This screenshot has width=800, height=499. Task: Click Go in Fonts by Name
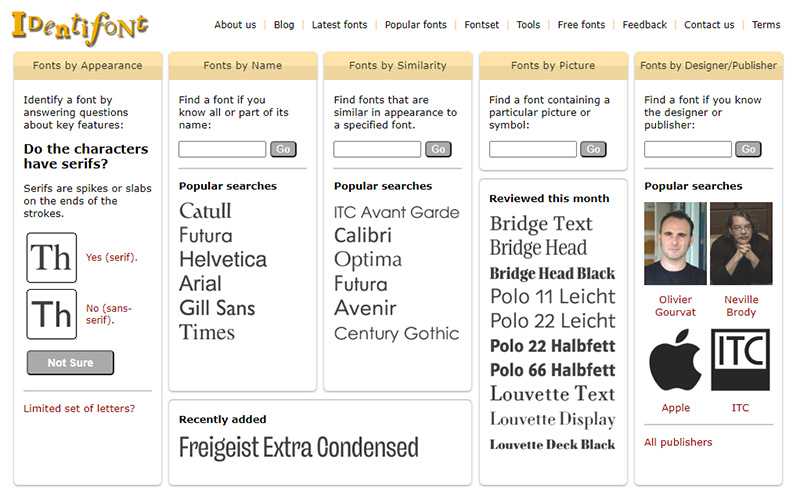point(283,149)
